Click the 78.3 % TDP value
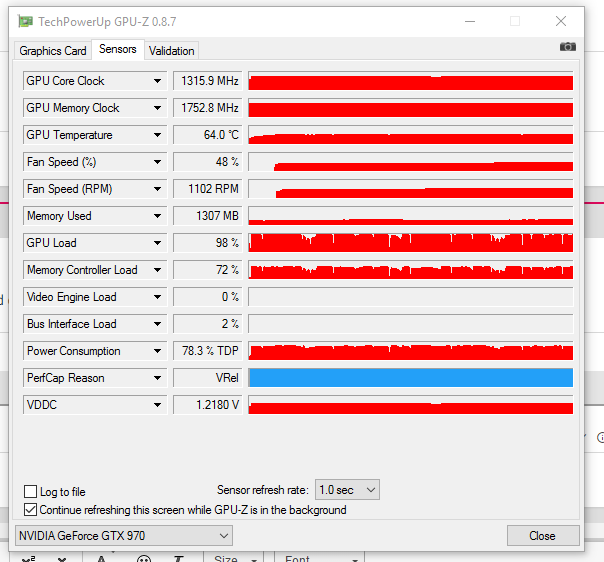Screen dimensions: 604x562 208,351
